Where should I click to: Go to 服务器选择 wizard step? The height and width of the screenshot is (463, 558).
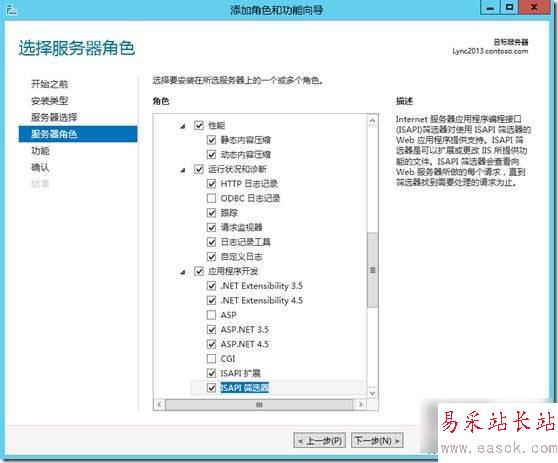tap(54, 117)
